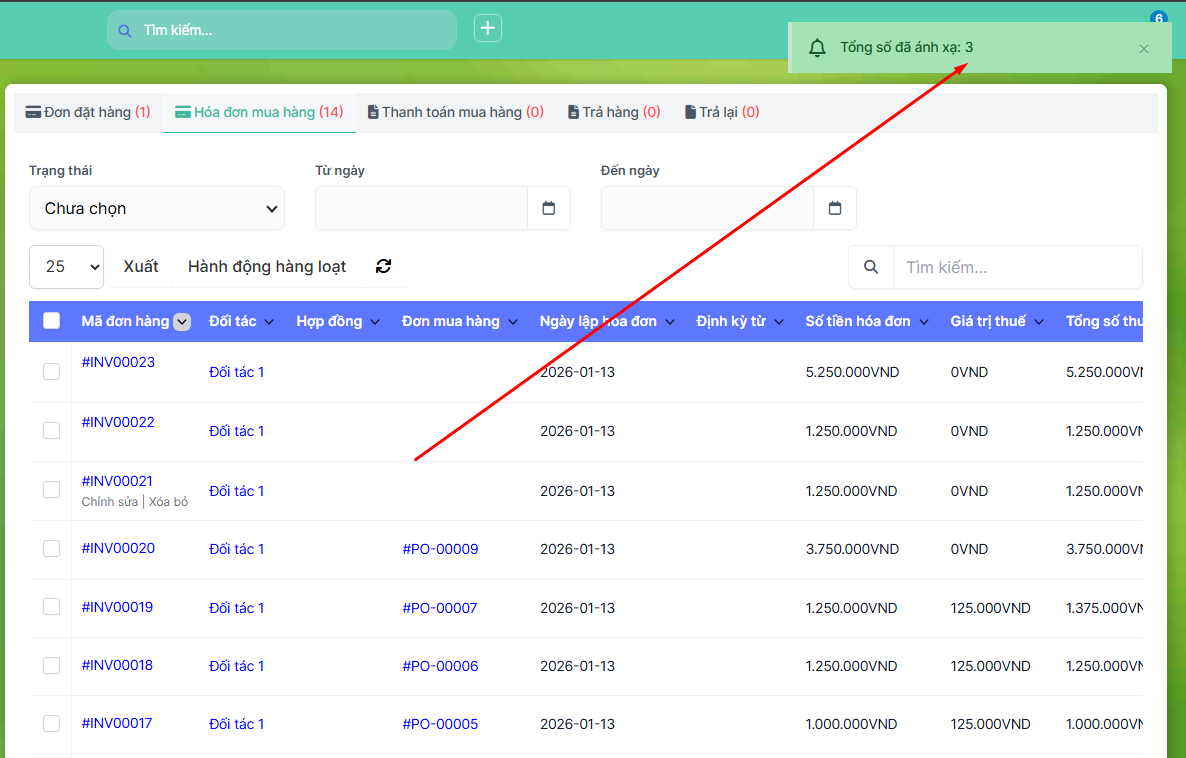Click Hành động hàng loạt button
This screenshot has height=758, width=1186.
(x=267, y=267)
